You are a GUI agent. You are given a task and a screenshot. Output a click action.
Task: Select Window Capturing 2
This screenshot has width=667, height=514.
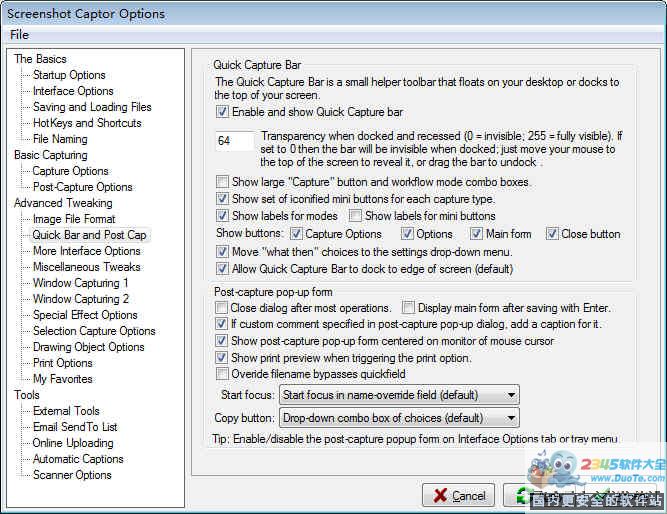coord(81,299)
